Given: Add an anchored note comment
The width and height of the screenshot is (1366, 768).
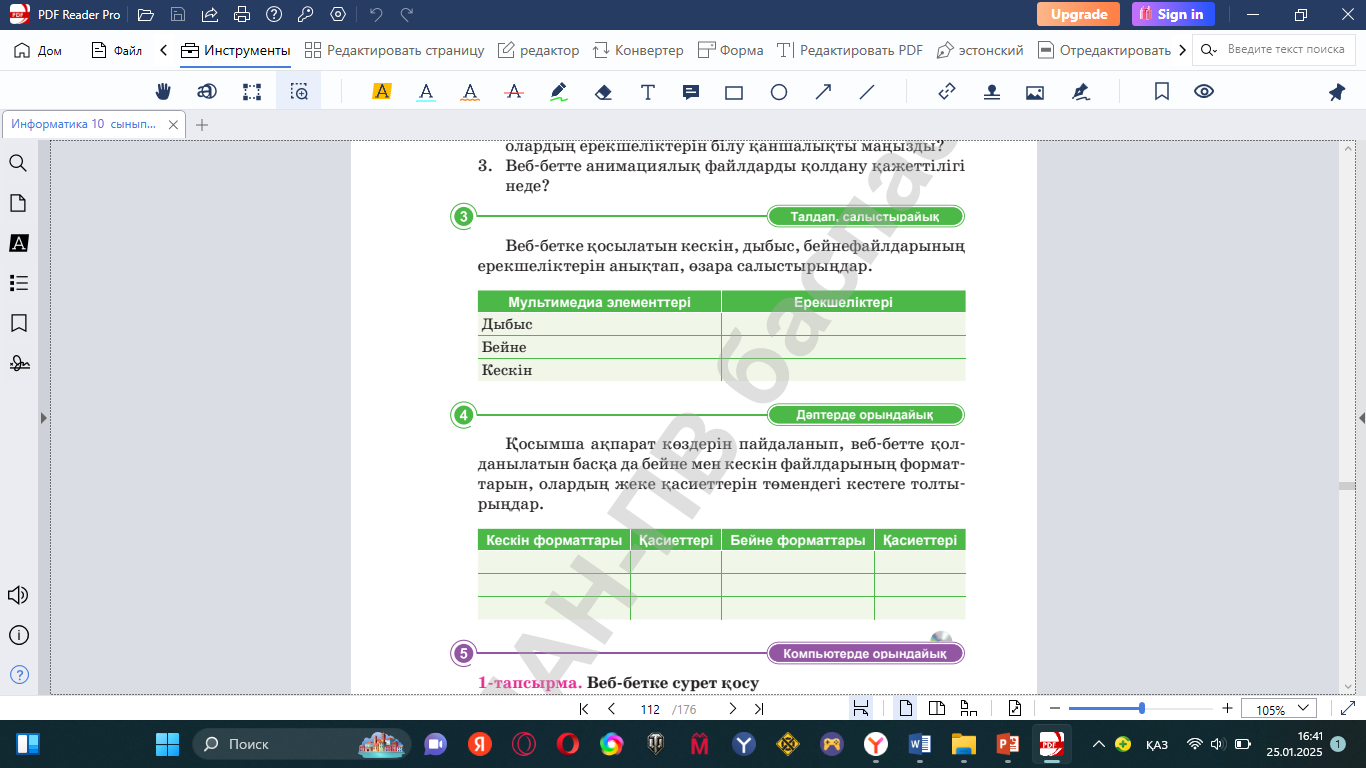Looking at the screenshot, I should coord(690,92).
